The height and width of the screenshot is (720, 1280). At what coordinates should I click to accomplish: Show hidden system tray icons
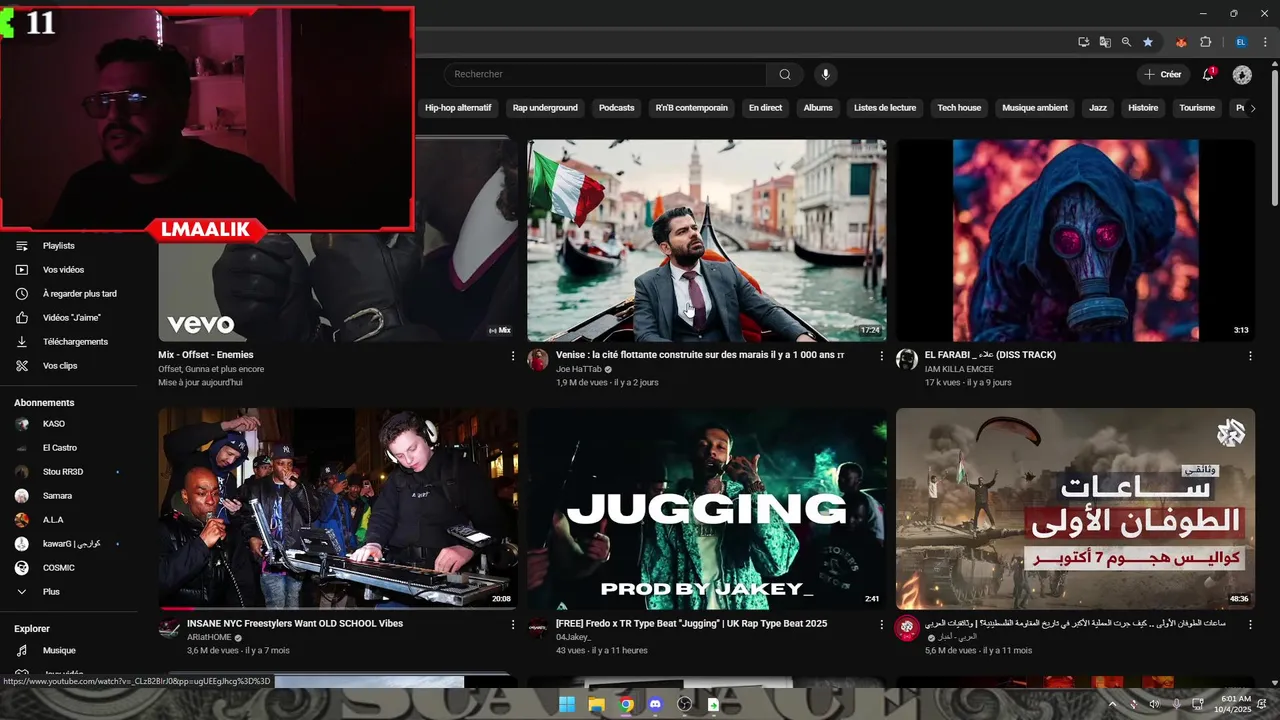pyautogui.click(x=1112, y=704)
